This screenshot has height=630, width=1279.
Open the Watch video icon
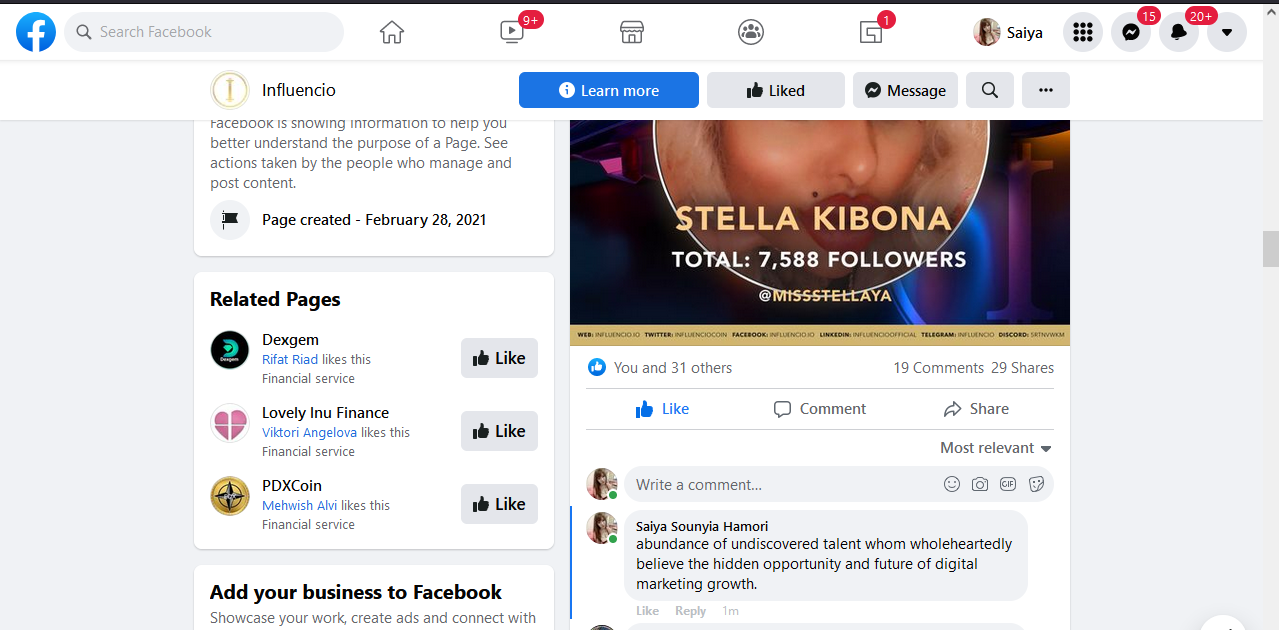[512, 32]
